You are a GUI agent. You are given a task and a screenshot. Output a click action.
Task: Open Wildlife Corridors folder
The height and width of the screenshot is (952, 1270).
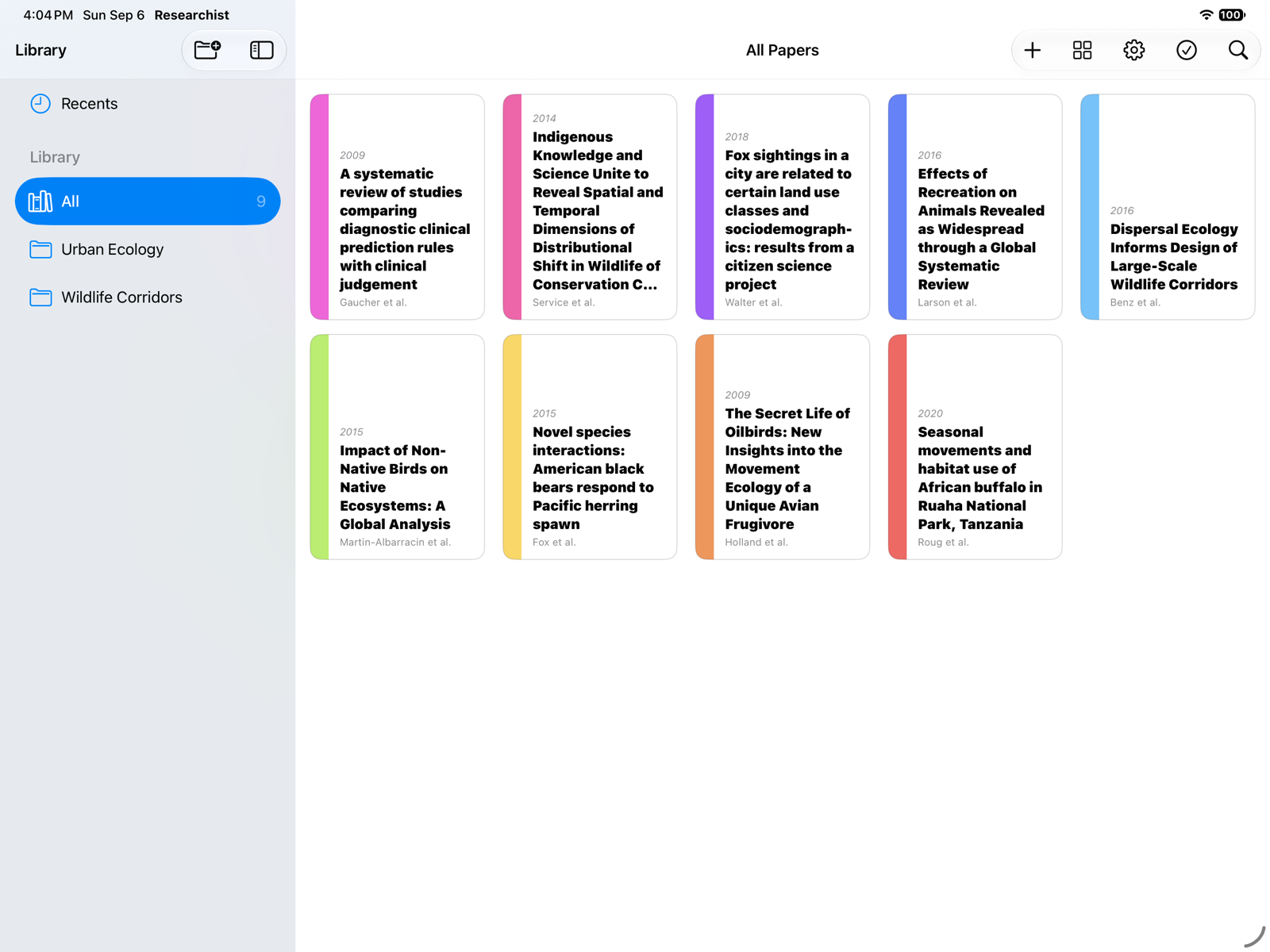pyautogui.click(x=148, y=297)
